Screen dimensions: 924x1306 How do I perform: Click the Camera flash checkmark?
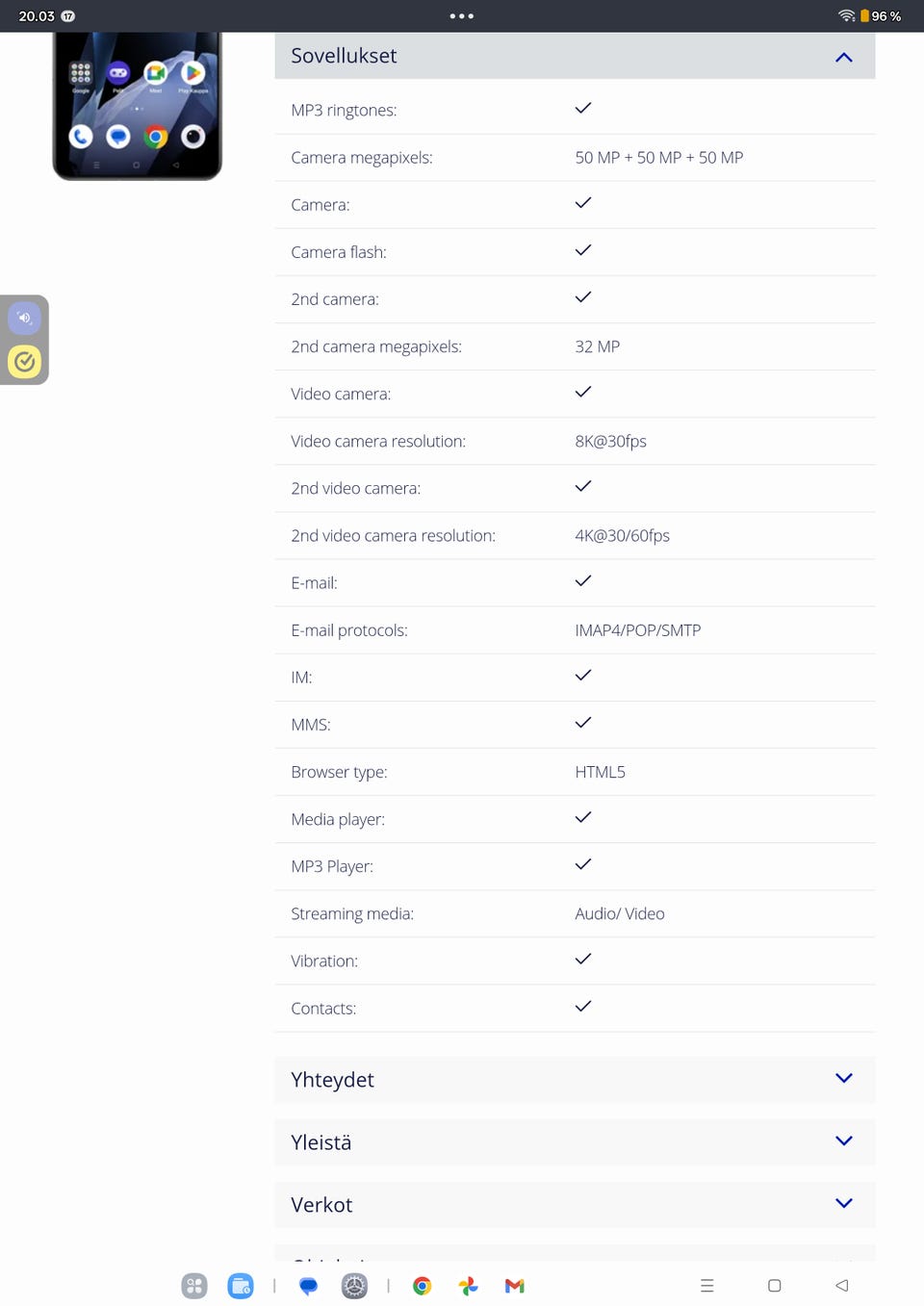point(582,250)
